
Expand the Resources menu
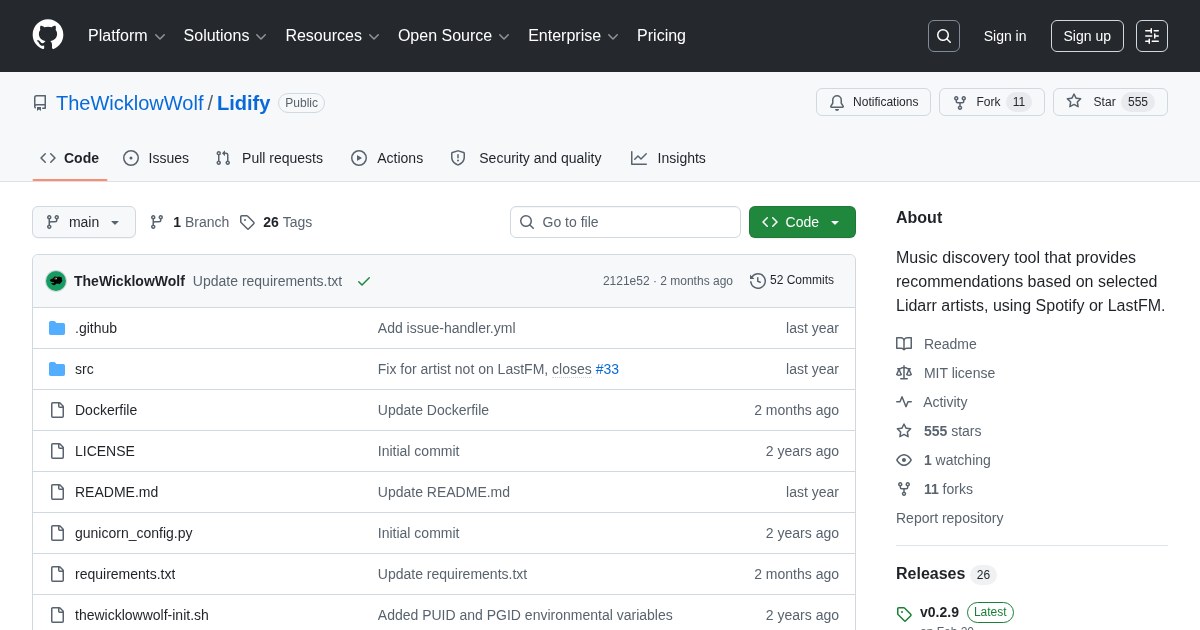pyautogui.click(x=333, y=36)
